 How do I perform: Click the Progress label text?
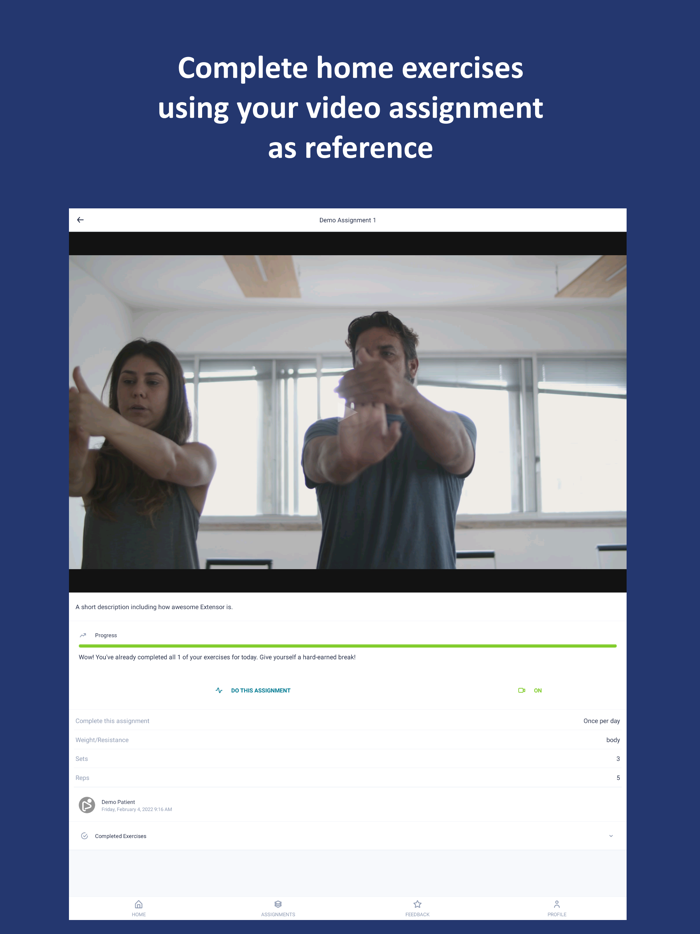click(x=105, y=635)
